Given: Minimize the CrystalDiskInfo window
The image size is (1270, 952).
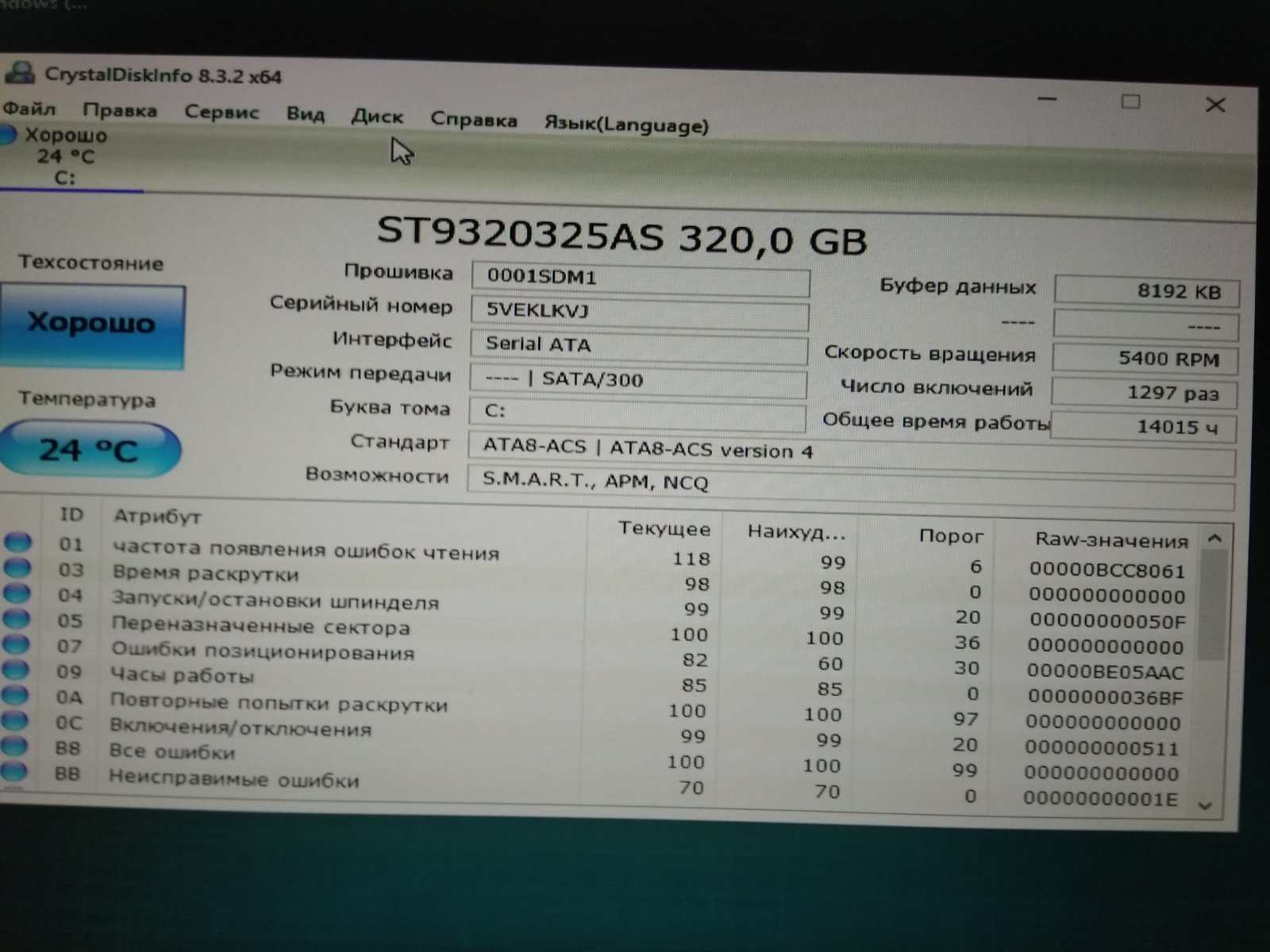Looking at the screenshot, I should 1047,99.
